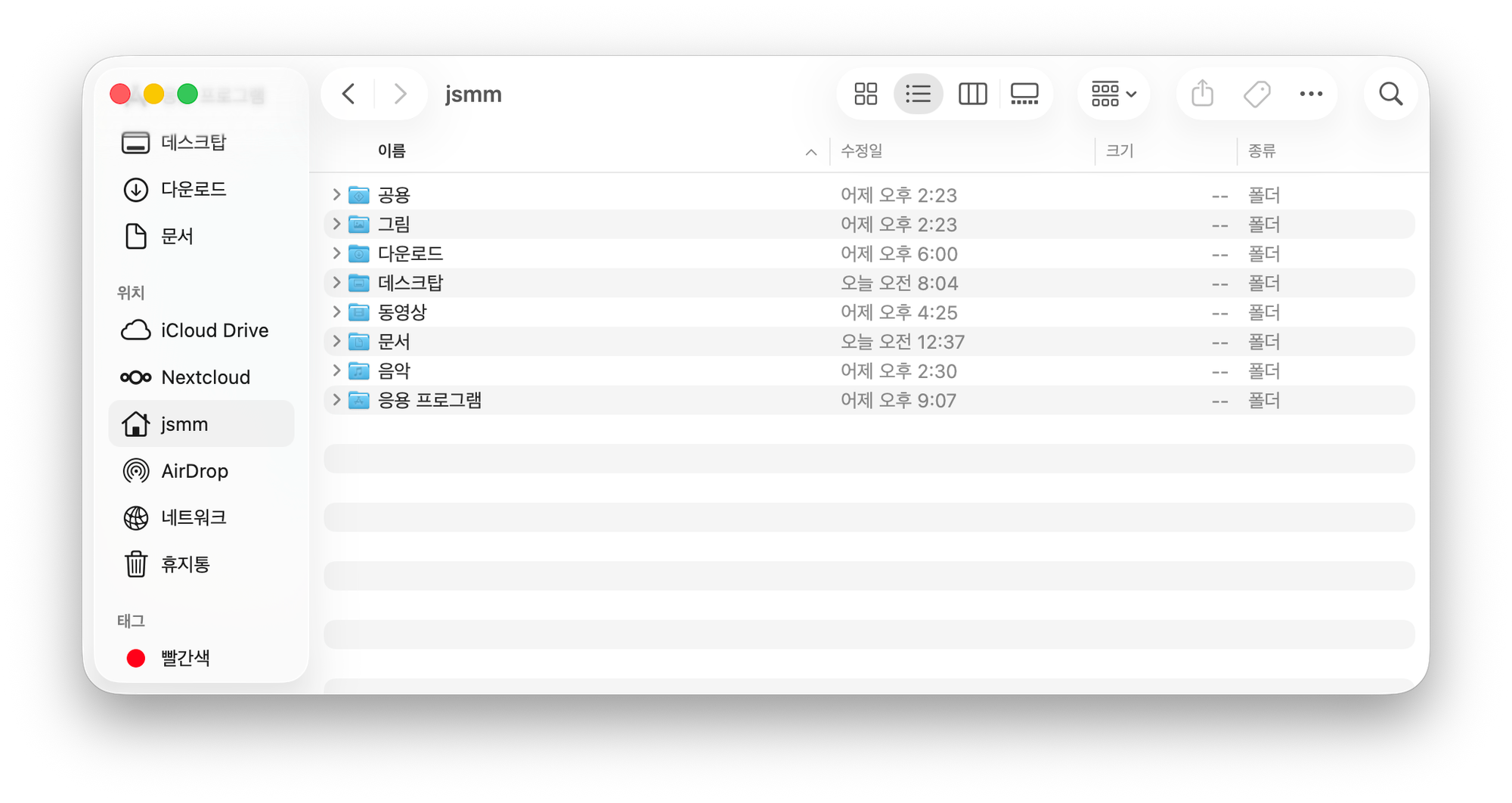Sort by 이름 column header
This screenshot has width=1512, height=803.
[x=392, y=151]
